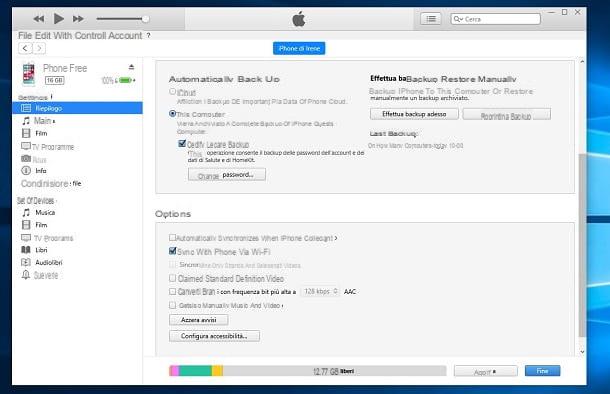Click the play button
Image resolution: width=610 pixels, height=394 pixels.
(59, 18)
